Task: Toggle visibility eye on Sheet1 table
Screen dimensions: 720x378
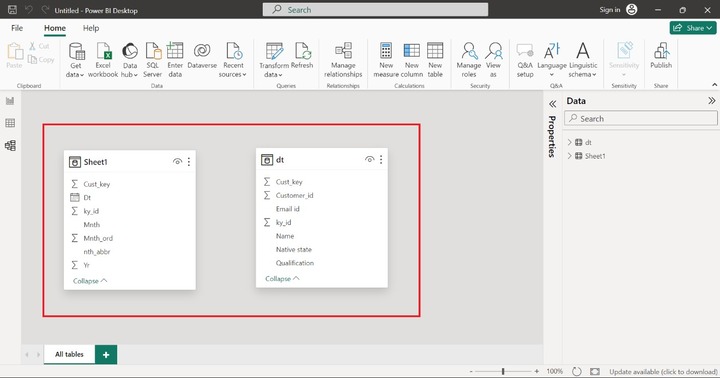Action: pyautogui.click(x=177, y=162)
